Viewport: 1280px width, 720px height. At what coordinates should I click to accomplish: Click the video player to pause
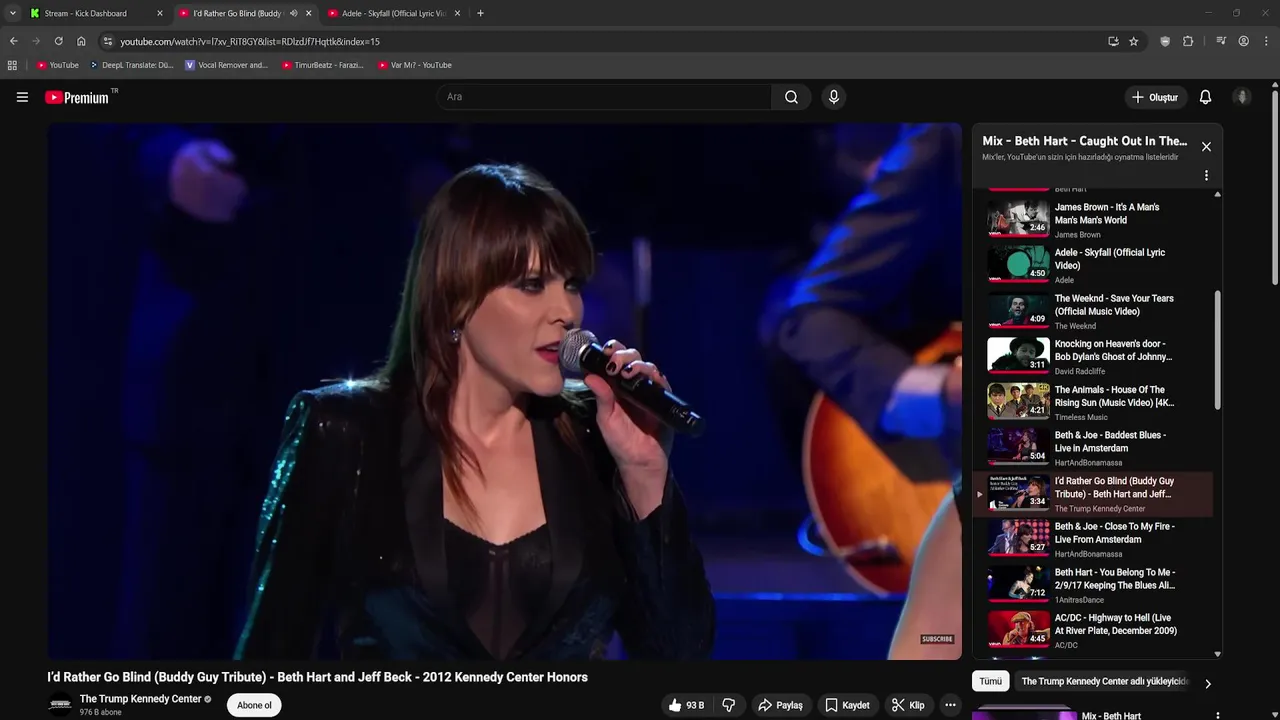click(505, 391)
